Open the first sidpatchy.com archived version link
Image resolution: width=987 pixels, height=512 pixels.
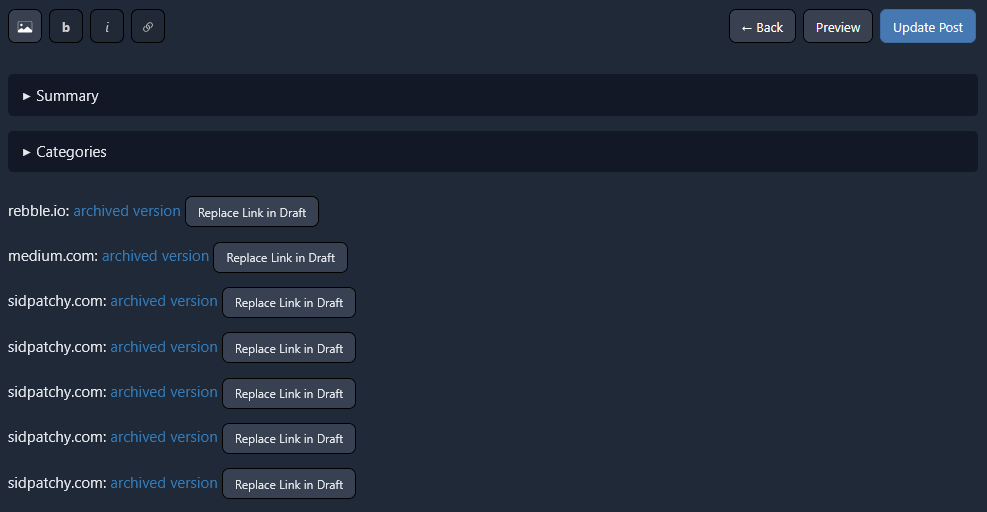point(164,301)
